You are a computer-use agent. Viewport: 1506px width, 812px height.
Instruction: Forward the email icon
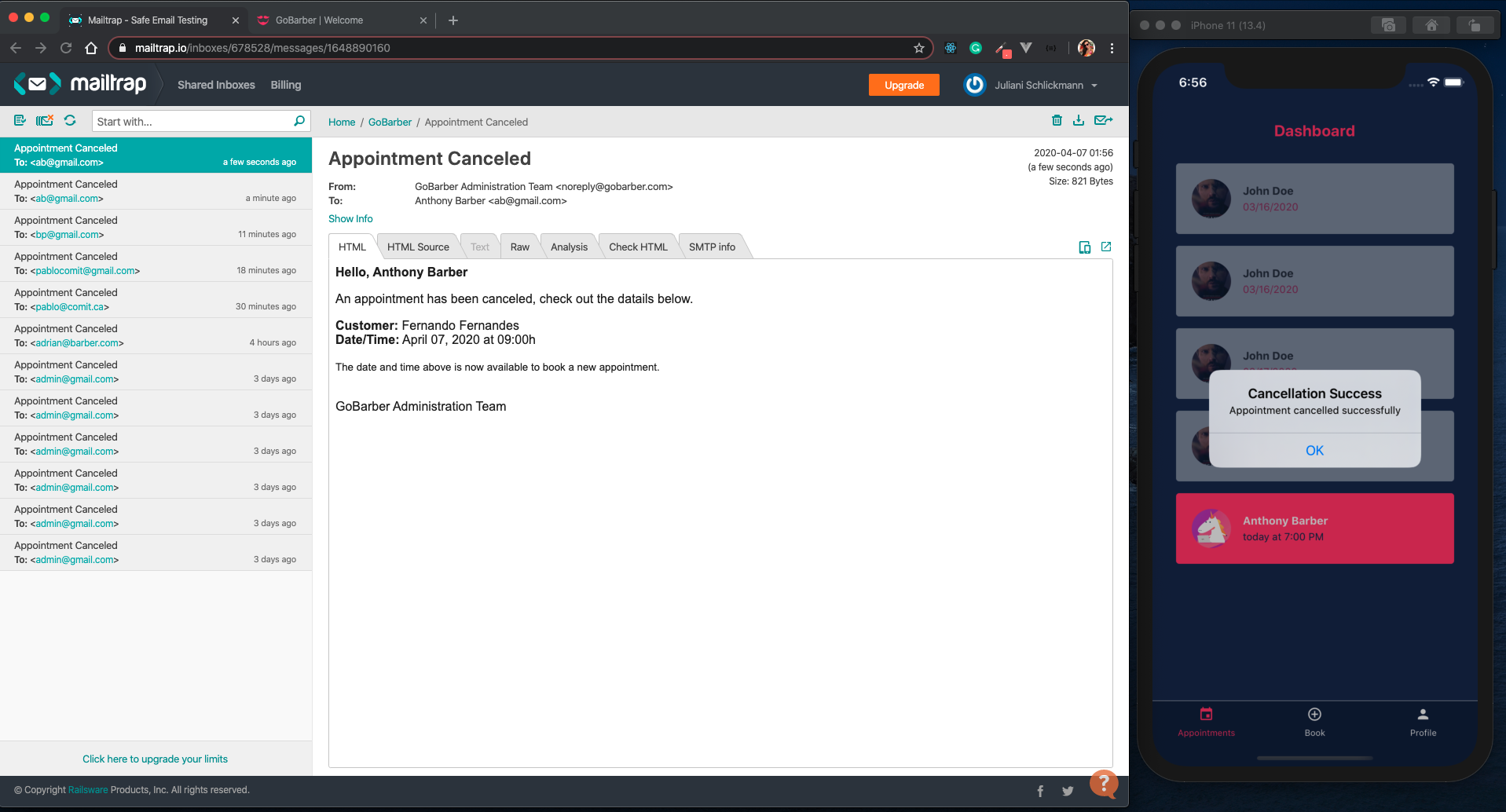[1104, 120]
